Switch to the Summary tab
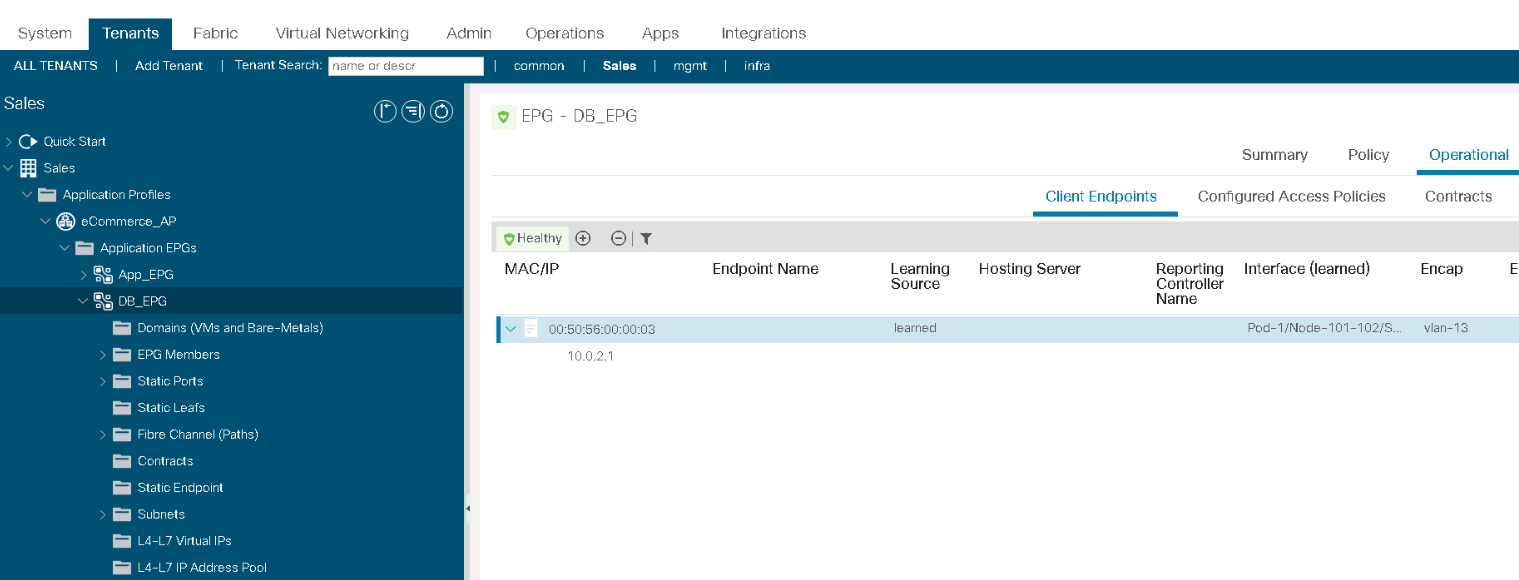This screenshot has height=580, width=1519. coord(1274,155)
